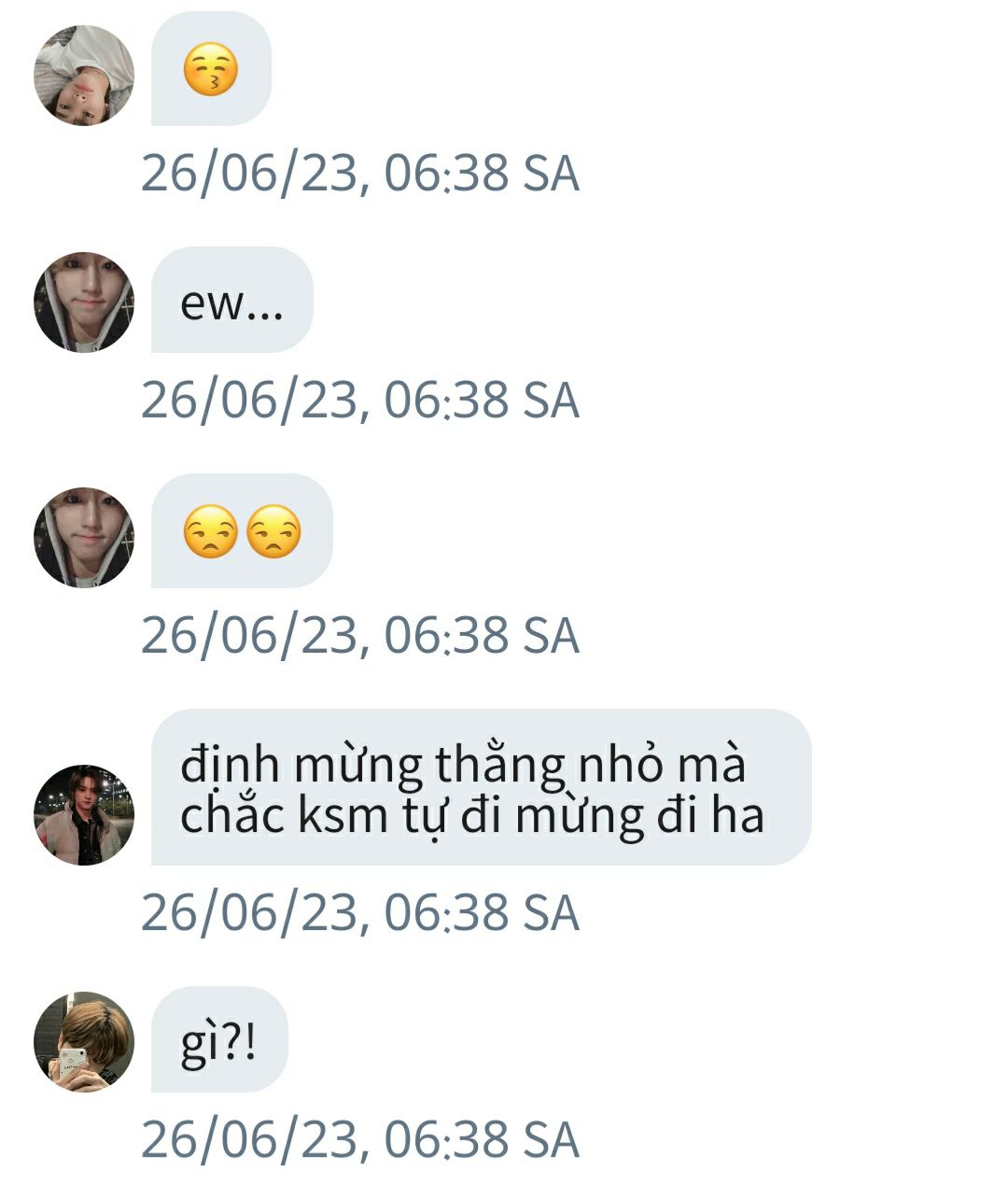Click the timestamp below the "chắc ksm tự đi mừng" message

pos(360,912)
